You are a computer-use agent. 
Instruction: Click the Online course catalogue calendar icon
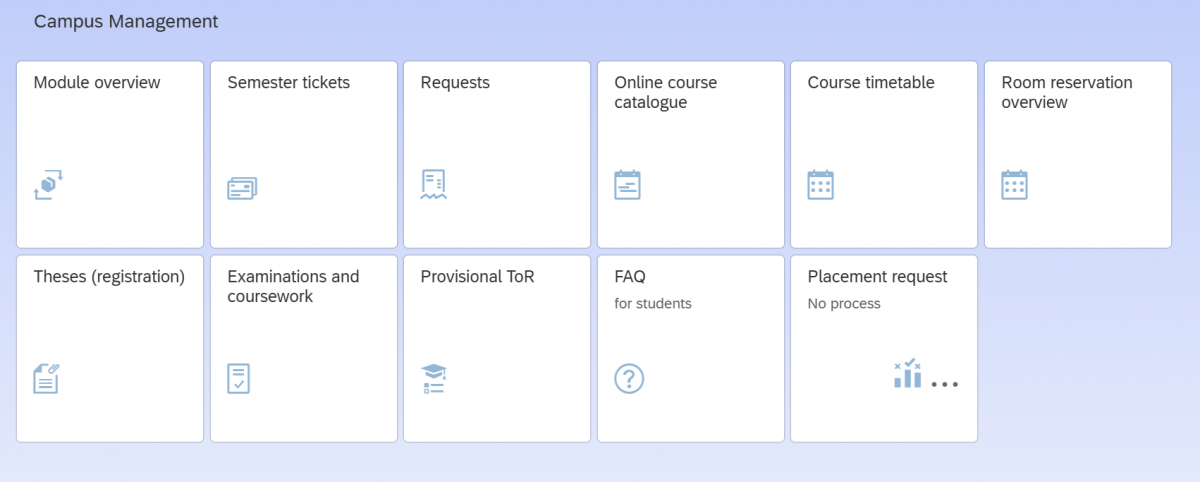(627, 185)
